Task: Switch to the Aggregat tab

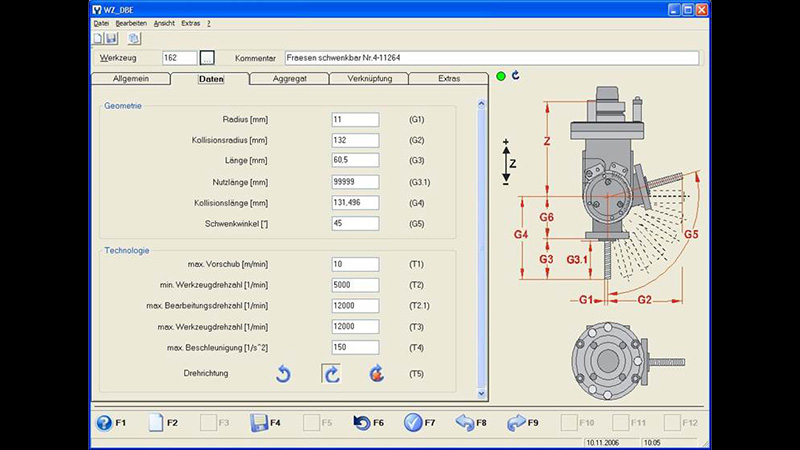Action: coord(289,78)
